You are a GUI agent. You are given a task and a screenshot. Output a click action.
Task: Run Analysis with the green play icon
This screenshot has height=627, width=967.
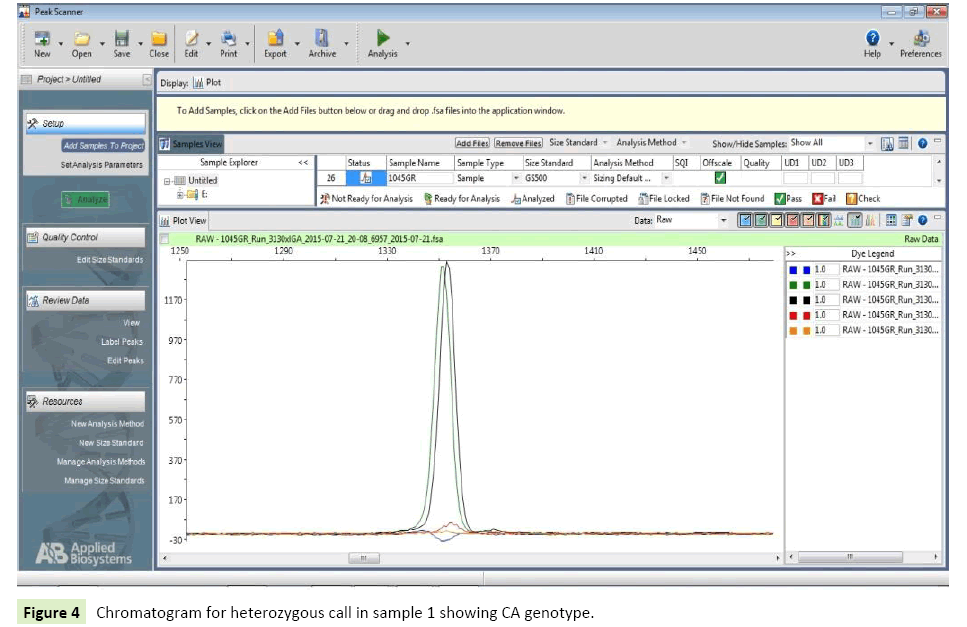tap(382, 39)
